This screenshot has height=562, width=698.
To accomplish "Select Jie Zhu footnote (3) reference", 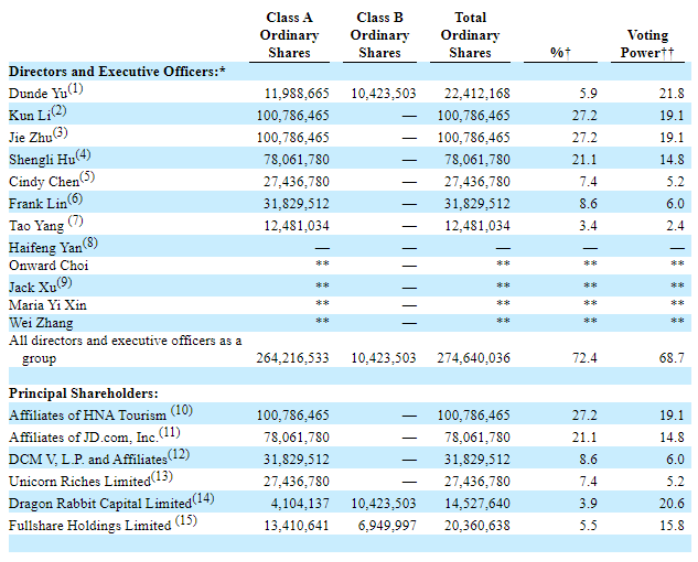I will [x=60, y=133].
